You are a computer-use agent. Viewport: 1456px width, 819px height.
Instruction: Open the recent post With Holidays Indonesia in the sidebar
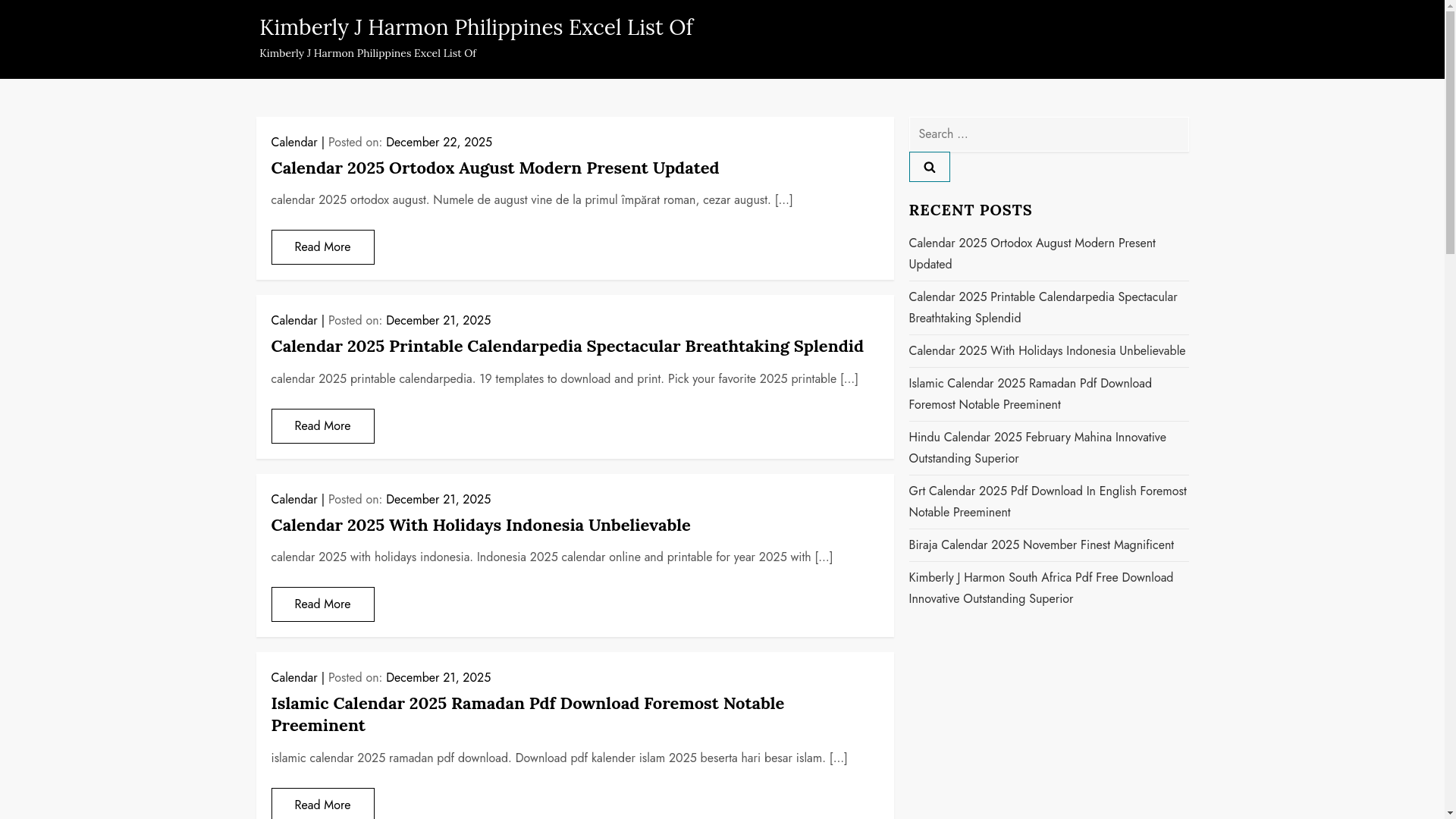(x=1046, y=350)
